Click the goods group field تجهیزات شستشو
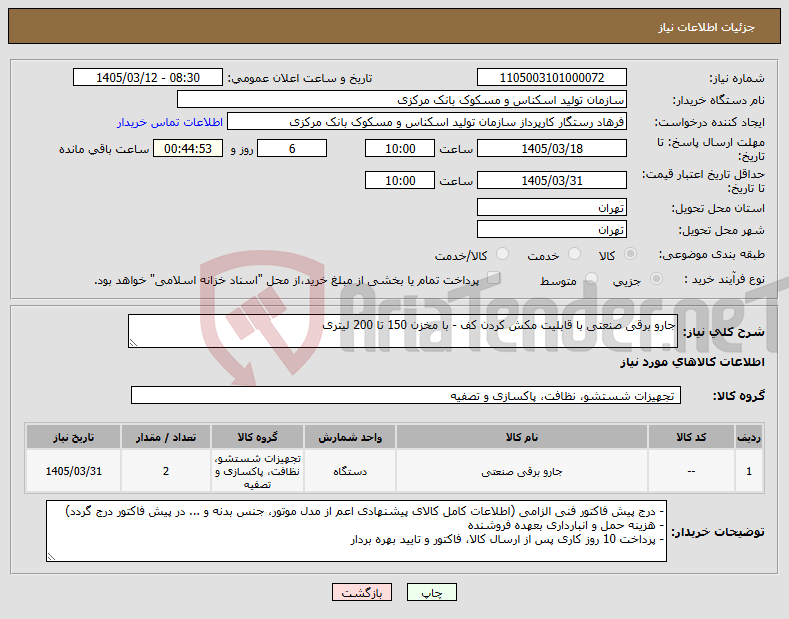Screen dimensions: 789x619 tap(406, 396)
